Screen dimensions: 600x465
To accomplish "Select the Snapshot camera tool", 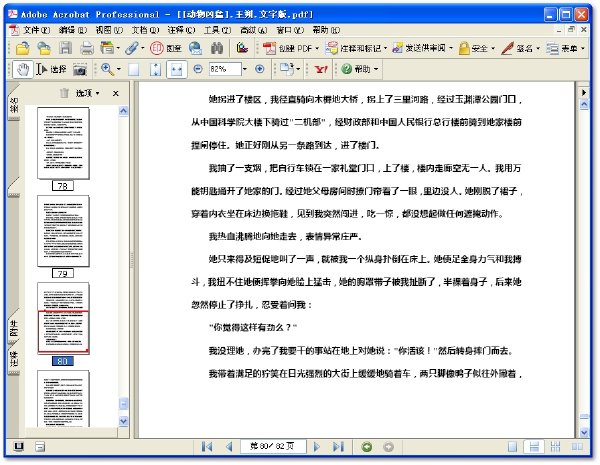I will pyautogui.click(x=80, y=69).
